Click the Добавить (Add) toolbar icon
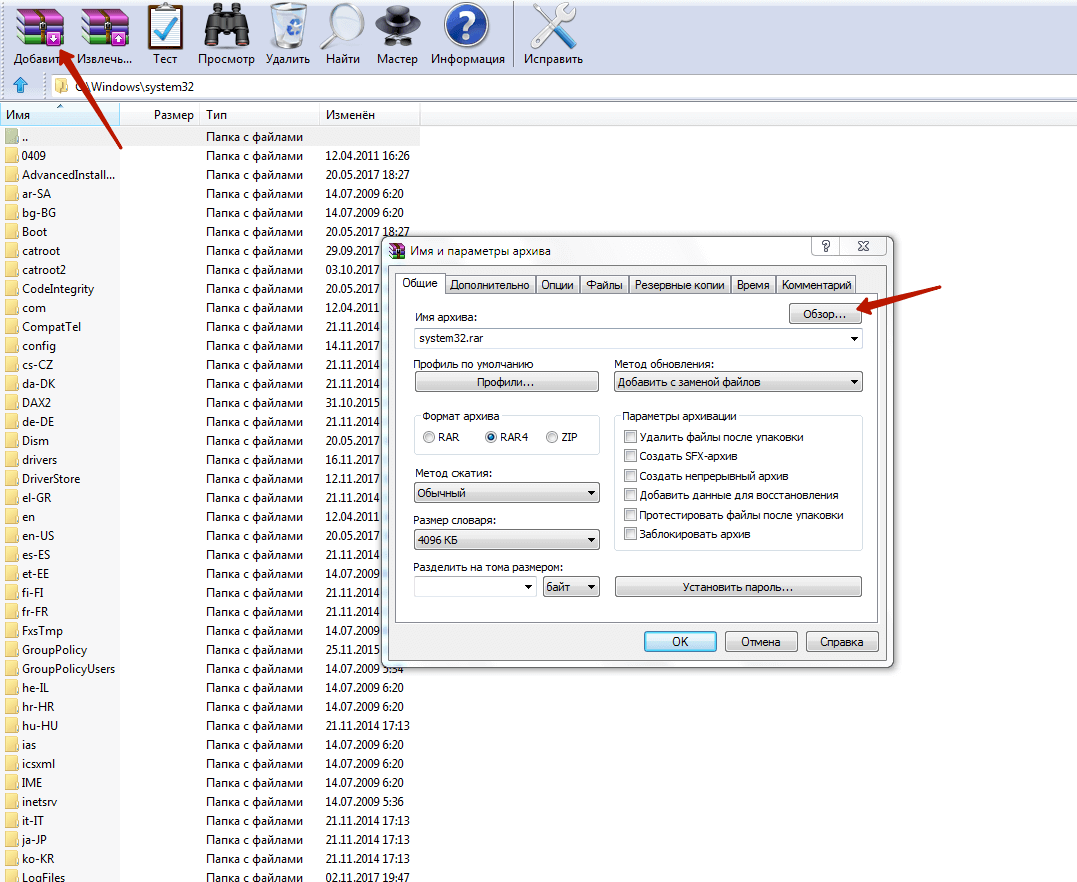 click(38, 27)
